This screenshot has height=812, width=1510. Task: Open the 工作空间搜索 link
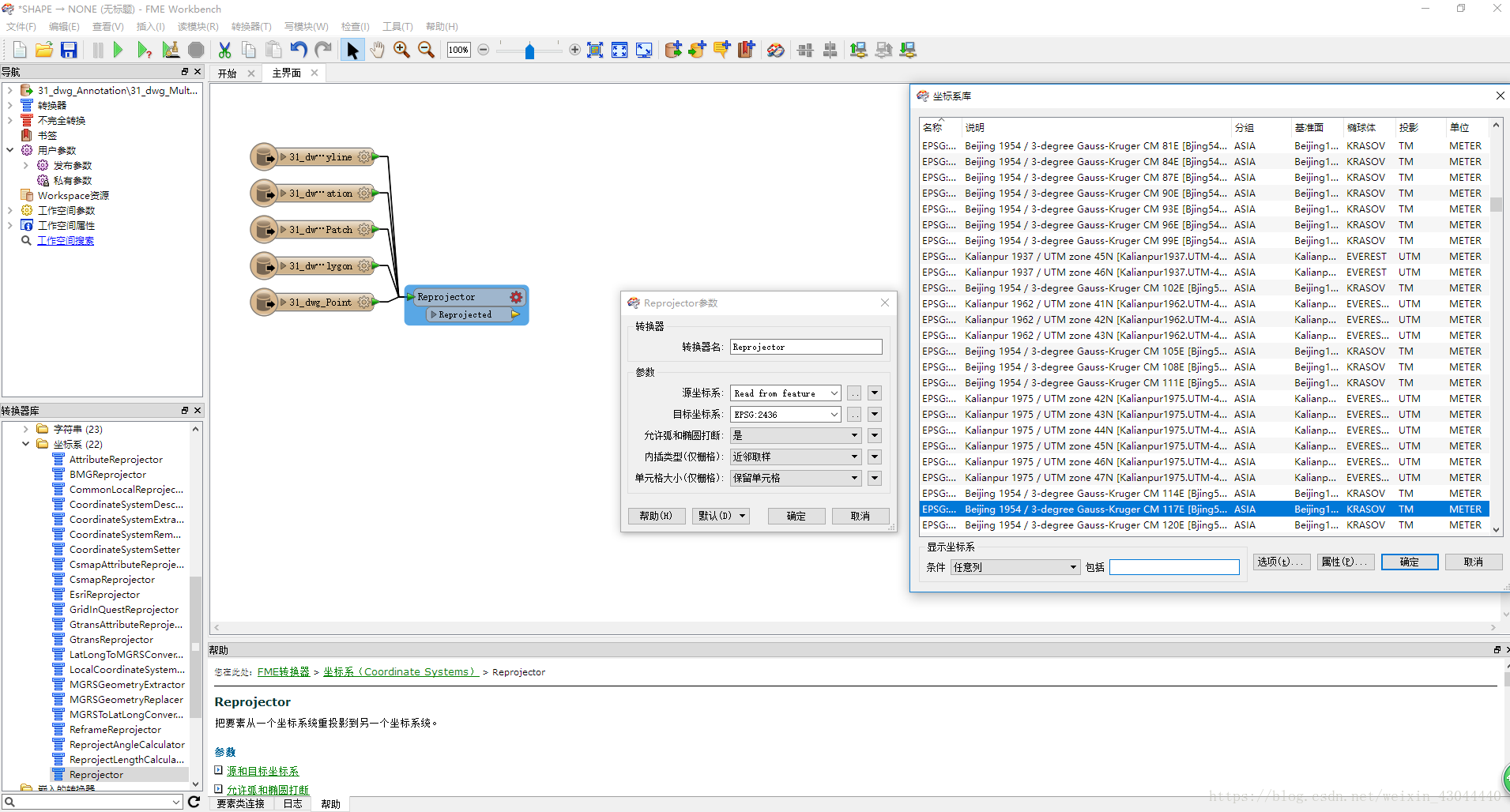[x=66, y=241]
